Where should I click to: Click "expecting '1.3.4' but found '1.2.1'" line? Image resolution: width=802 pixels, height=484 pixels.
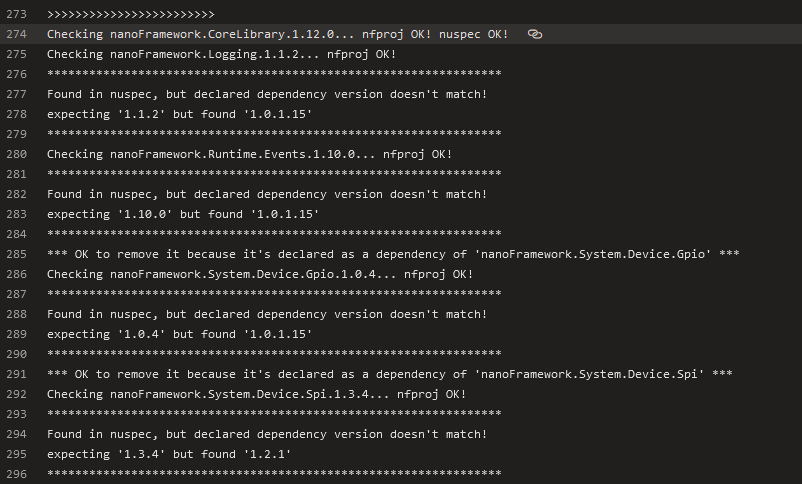click(x=169, y=454)
